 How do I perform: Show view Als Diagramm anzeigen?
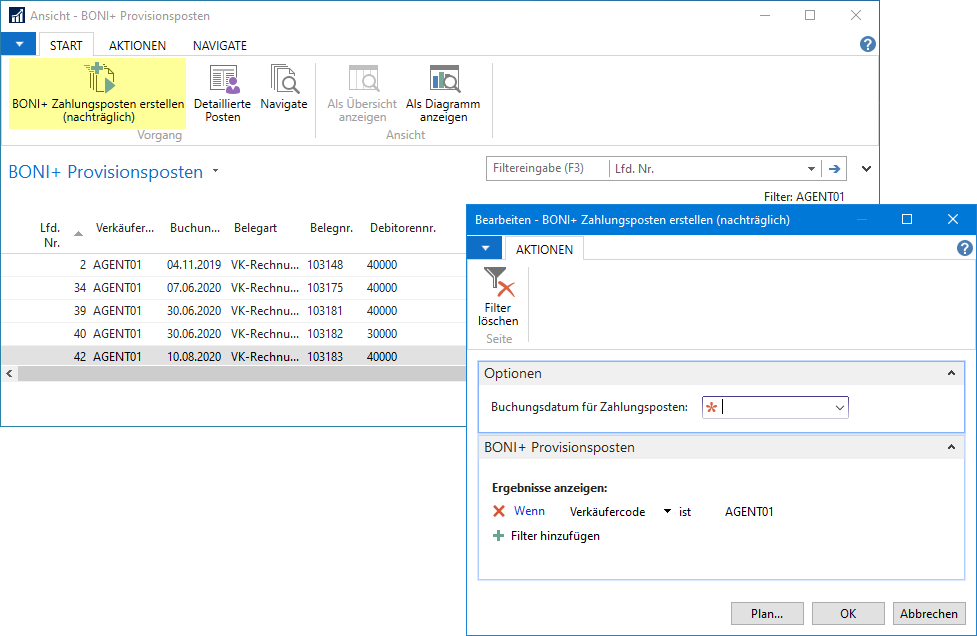click(x=443, y=79)
